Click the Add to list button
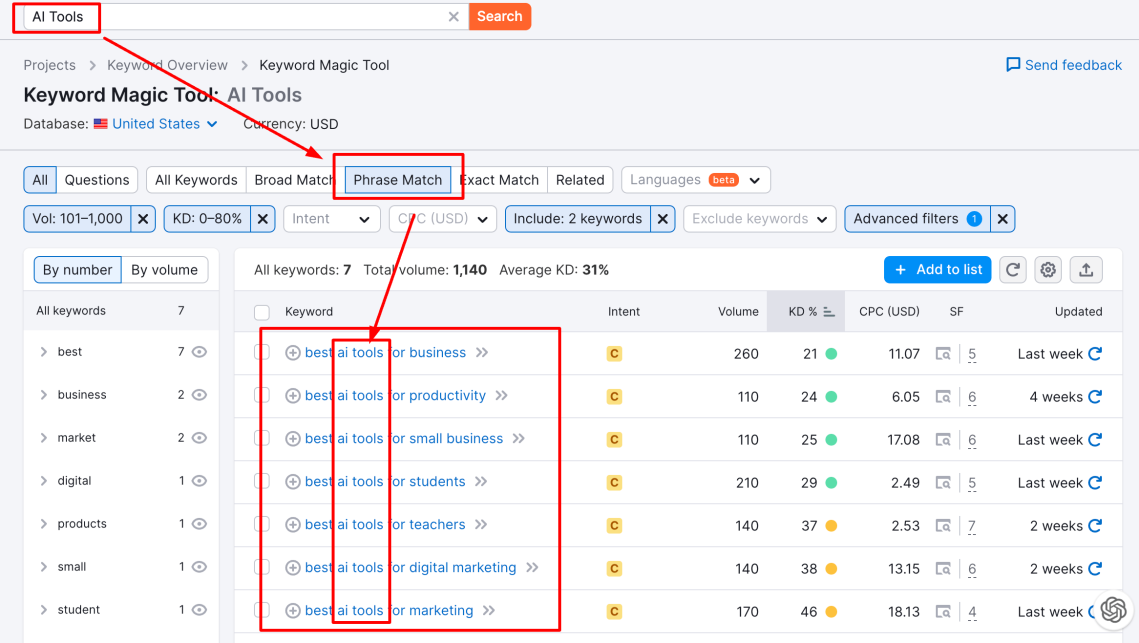The image size is (1139, 643). 937,270
